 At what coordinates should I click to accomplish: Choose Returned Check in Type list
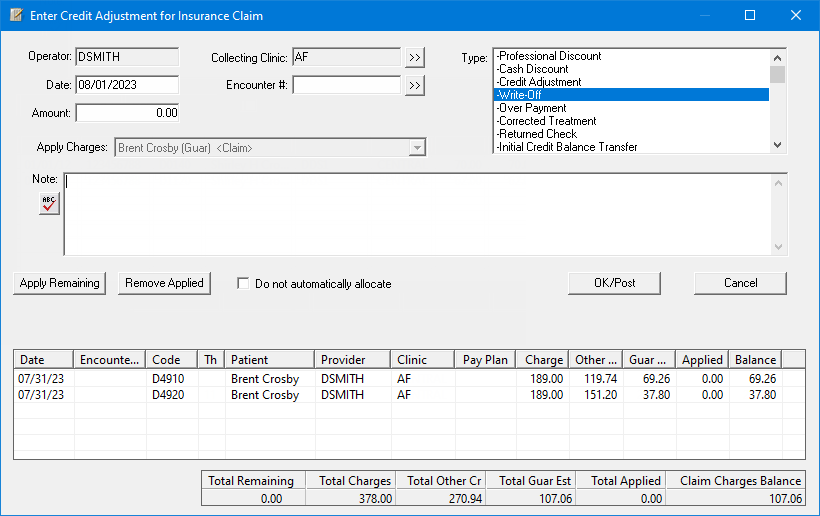[x=631, y=134]
